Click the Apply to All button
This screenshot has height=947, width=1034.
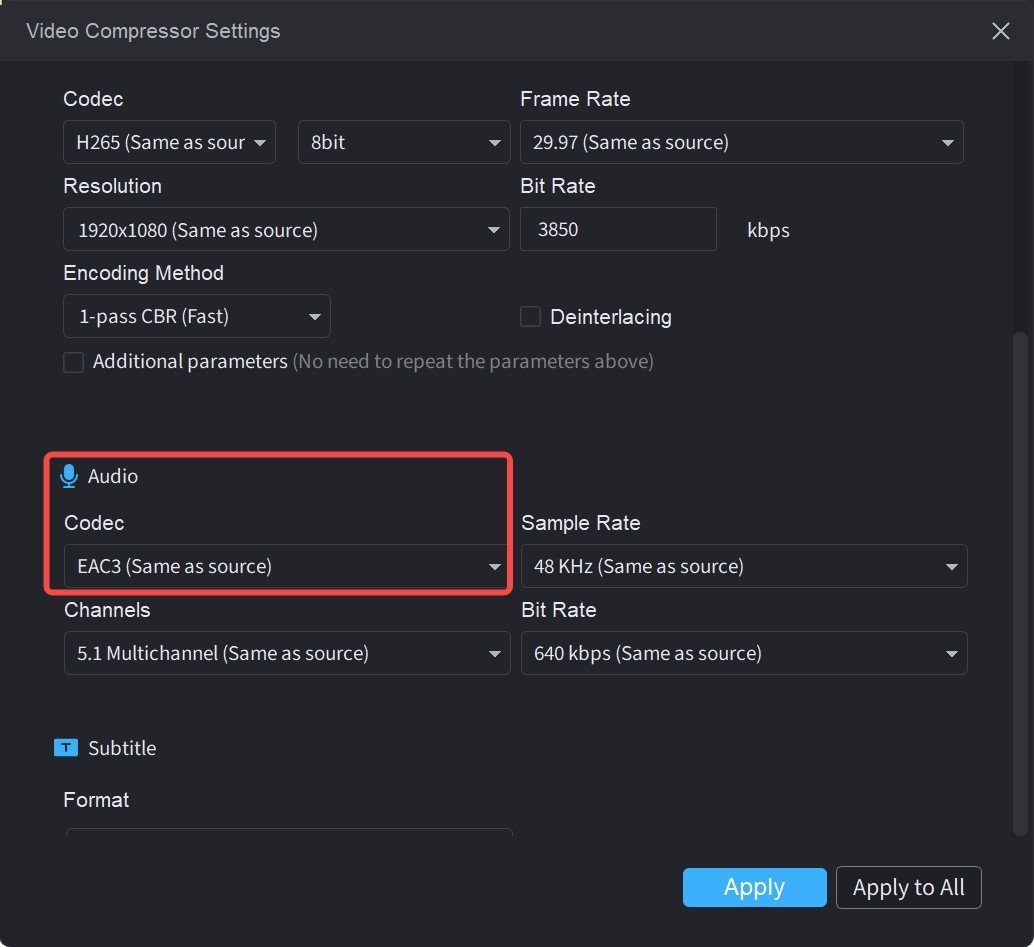pyautogui.click(x=908, y=887)
